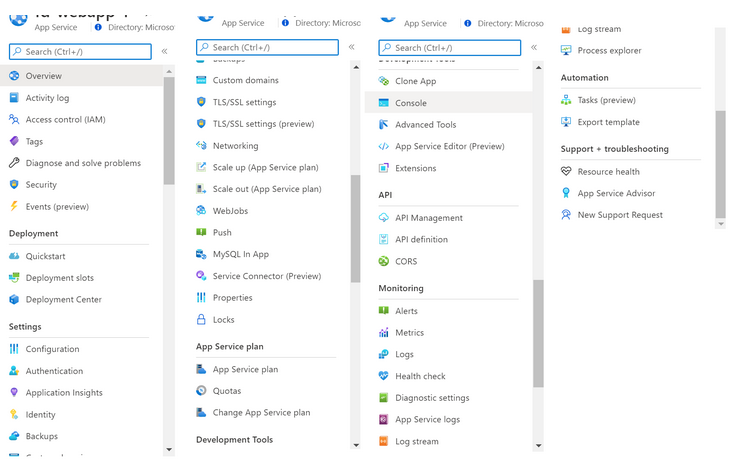Image resolution: width=752 pixels, height=470 pixels.
Task: Click the Deployment Center cube icon
Action: click(14, 299)
